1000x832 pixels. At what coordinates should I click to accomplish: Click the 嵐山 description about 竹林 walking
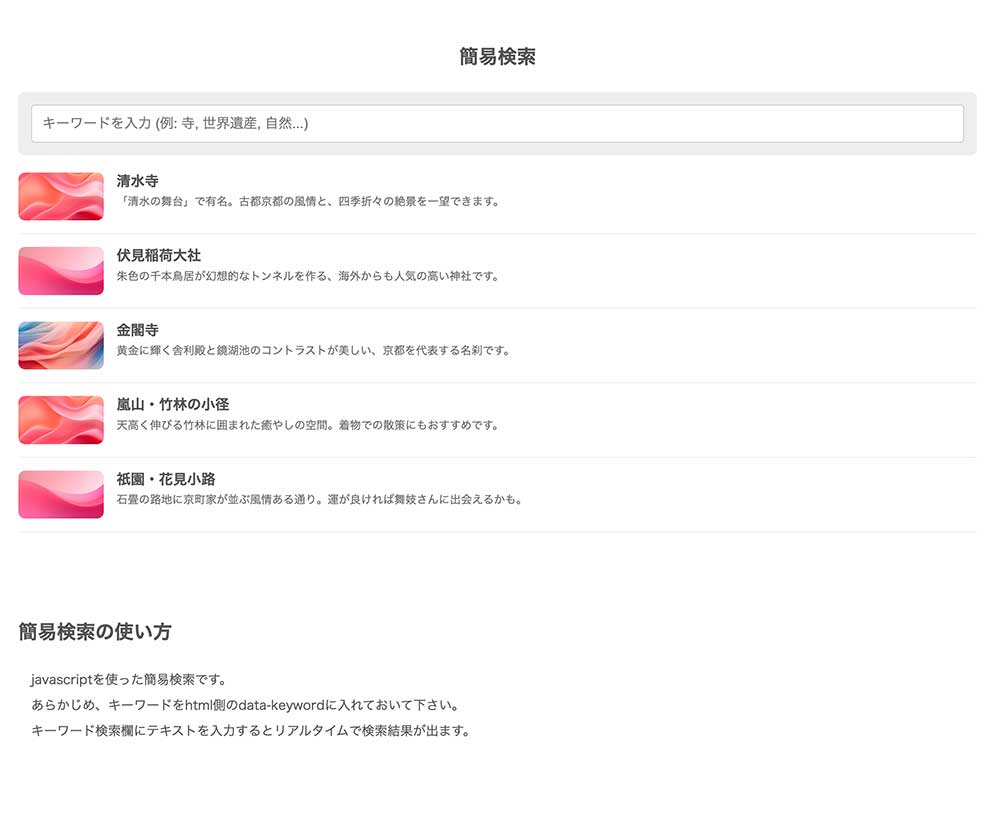(x=307, y=425)
